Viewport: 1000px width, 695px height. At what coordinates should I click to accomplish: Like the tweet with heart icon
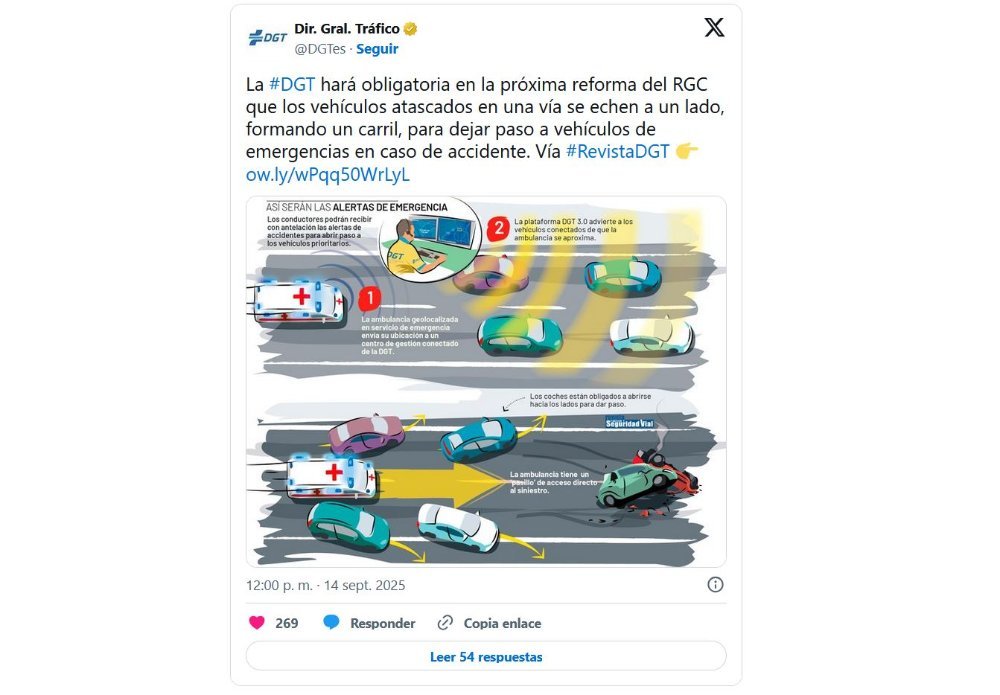pos(256,623)
